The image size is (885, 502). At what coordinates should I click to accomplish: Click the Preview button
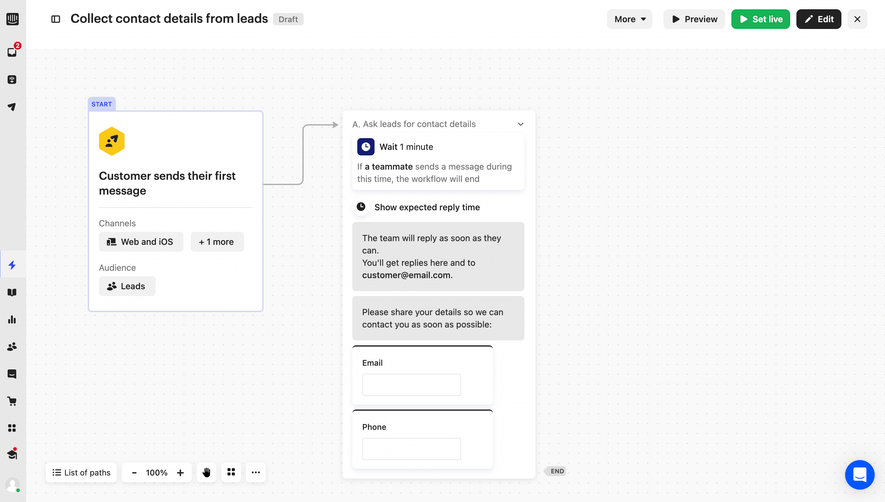point(694,19)
